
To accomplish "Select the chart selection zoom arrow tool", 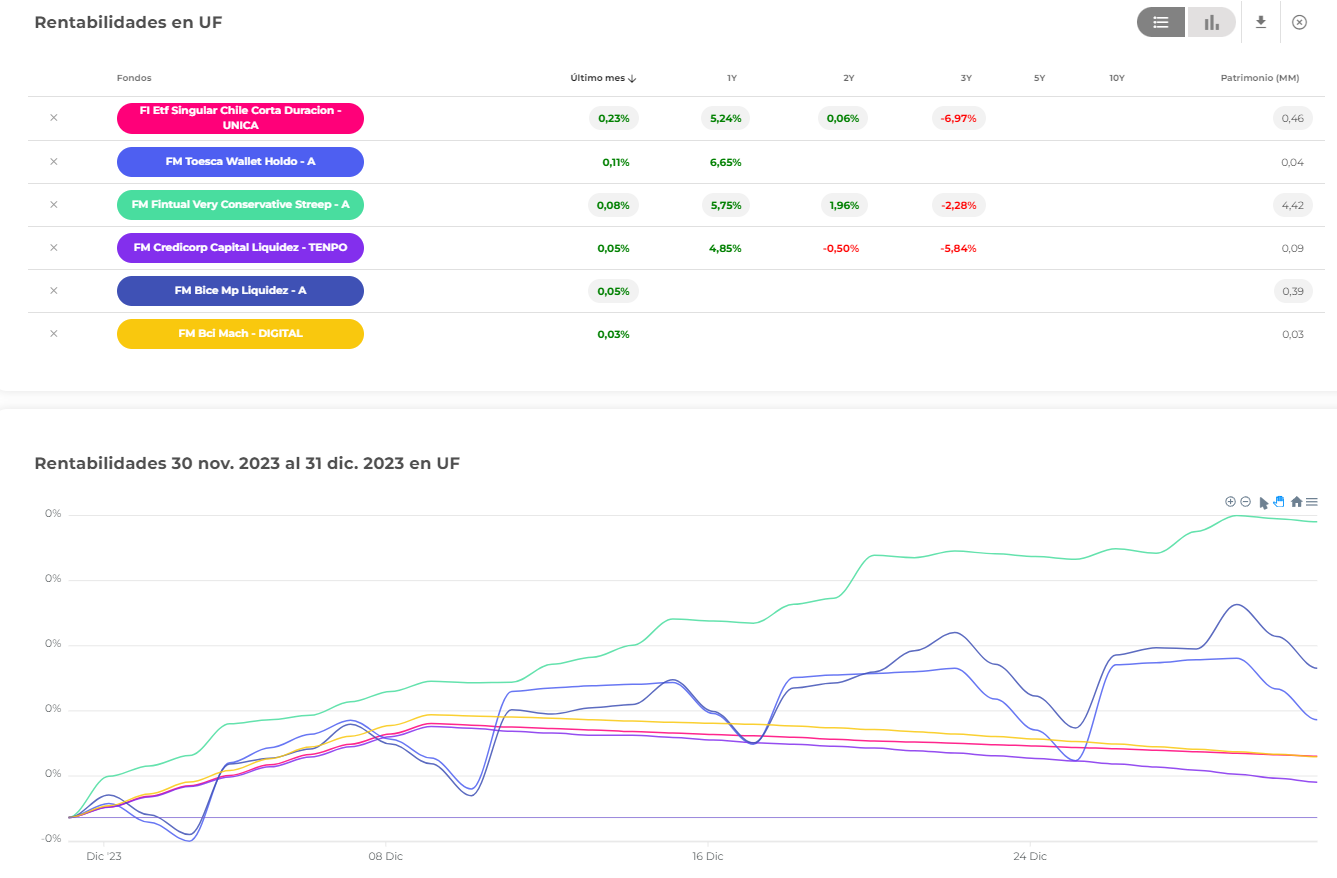I will pyautogui.click(x=1263, y=502).
